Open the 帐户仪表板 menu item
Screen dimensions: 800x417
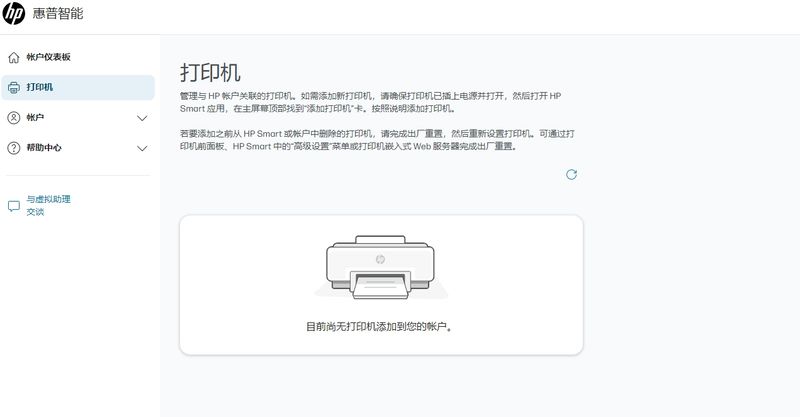(48, 57)
